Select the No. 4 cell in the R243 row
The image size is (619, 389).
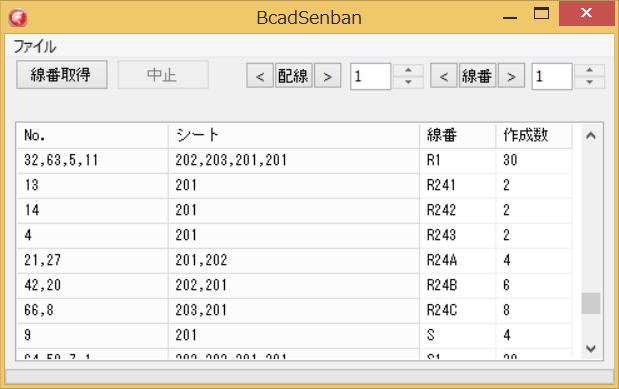point(92,235)
